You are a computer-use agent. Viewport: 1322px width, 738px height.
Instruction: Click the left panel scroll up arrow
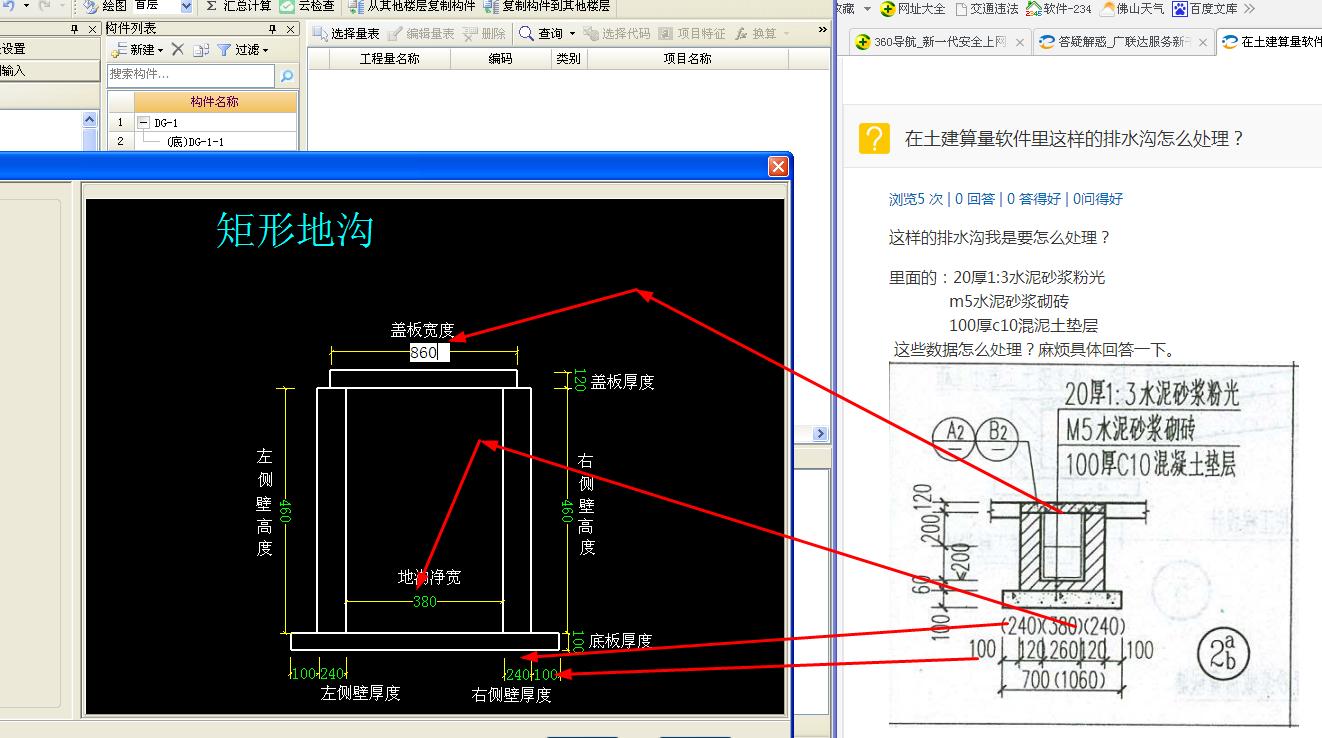coord(90,119)
